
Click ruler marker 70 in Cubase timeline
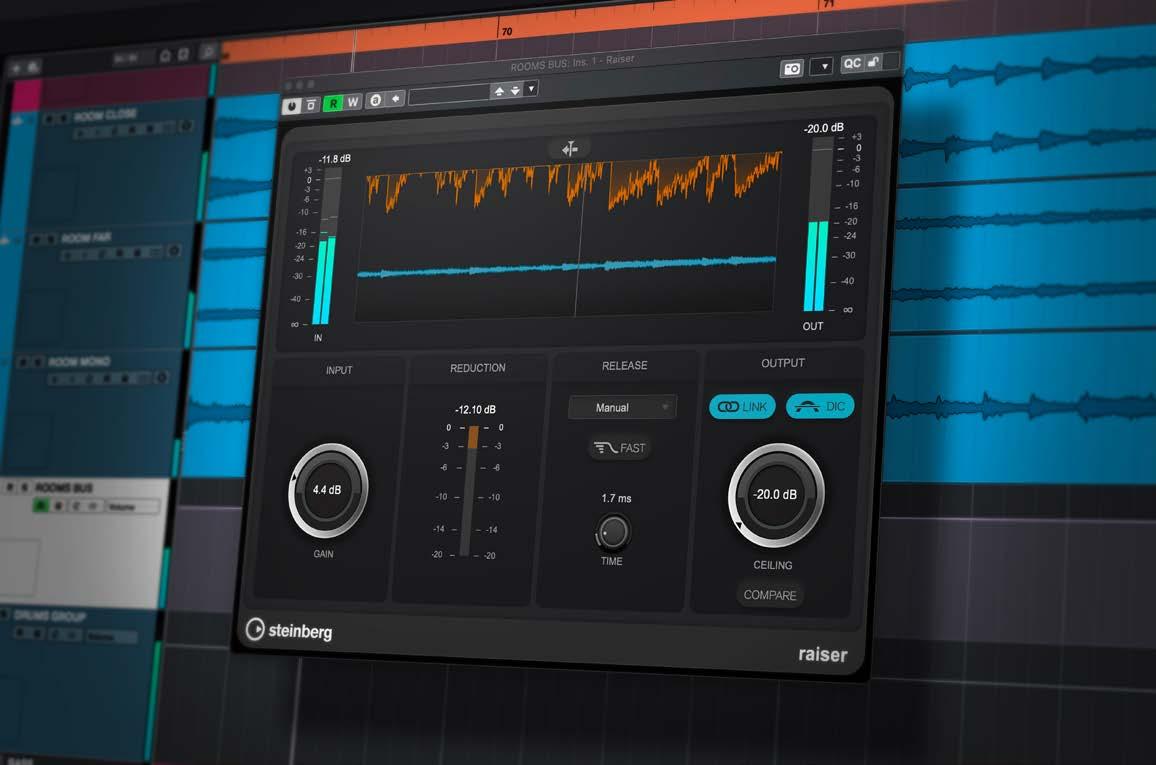(506, 32)
